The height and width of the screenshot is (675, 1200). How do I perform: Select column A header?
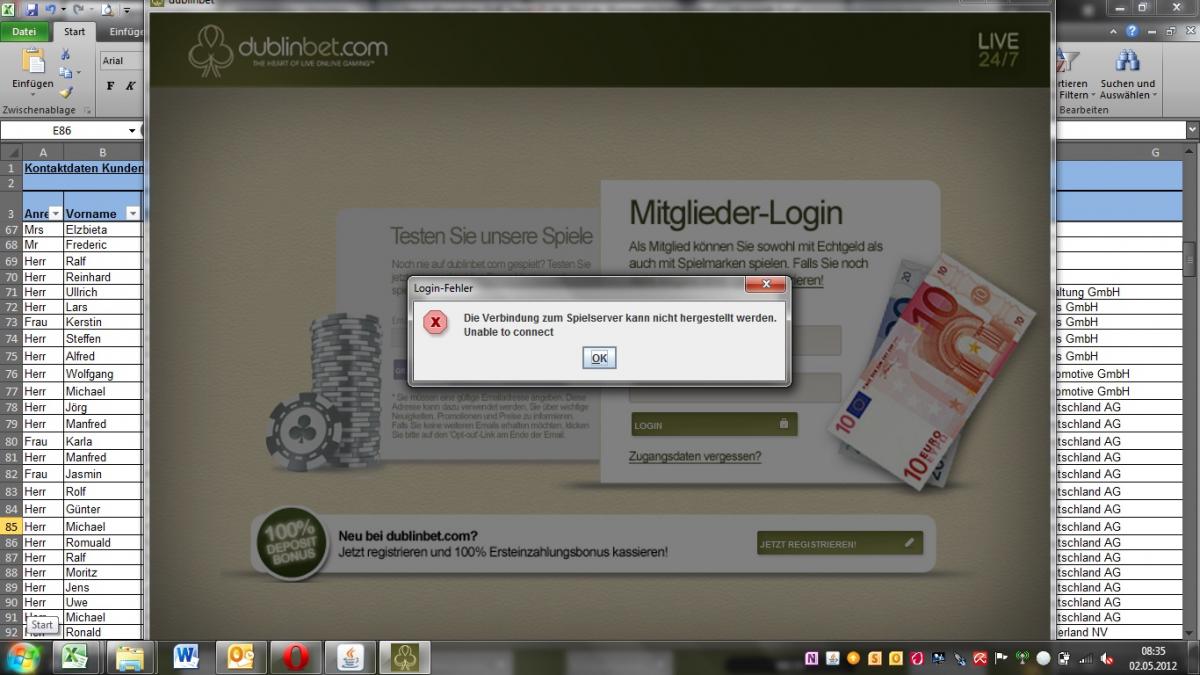point(43,152)
